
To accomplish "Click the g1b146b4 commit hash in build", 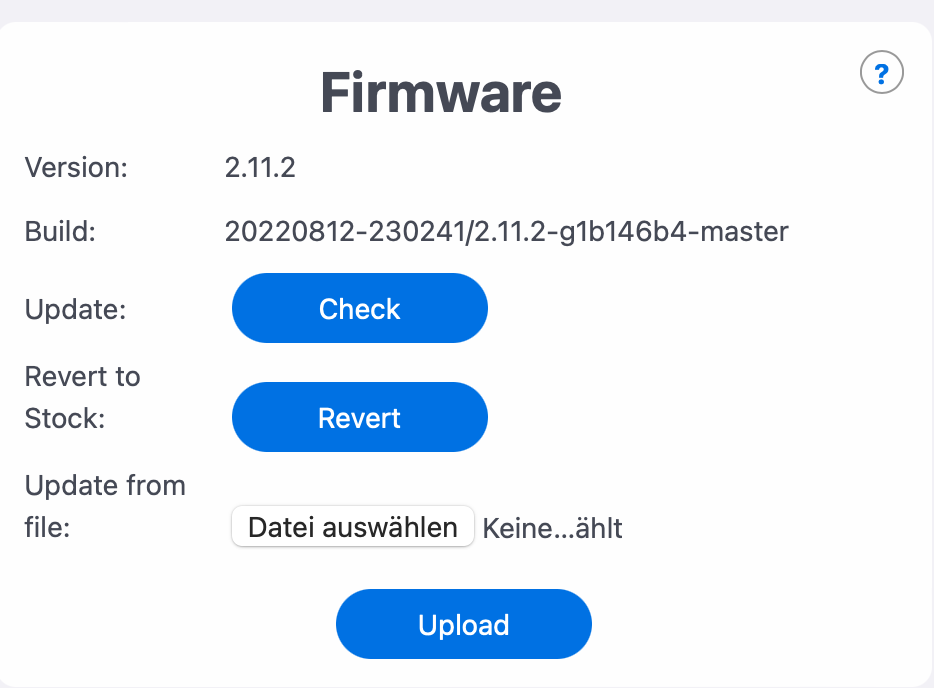I will coord(618,232).
